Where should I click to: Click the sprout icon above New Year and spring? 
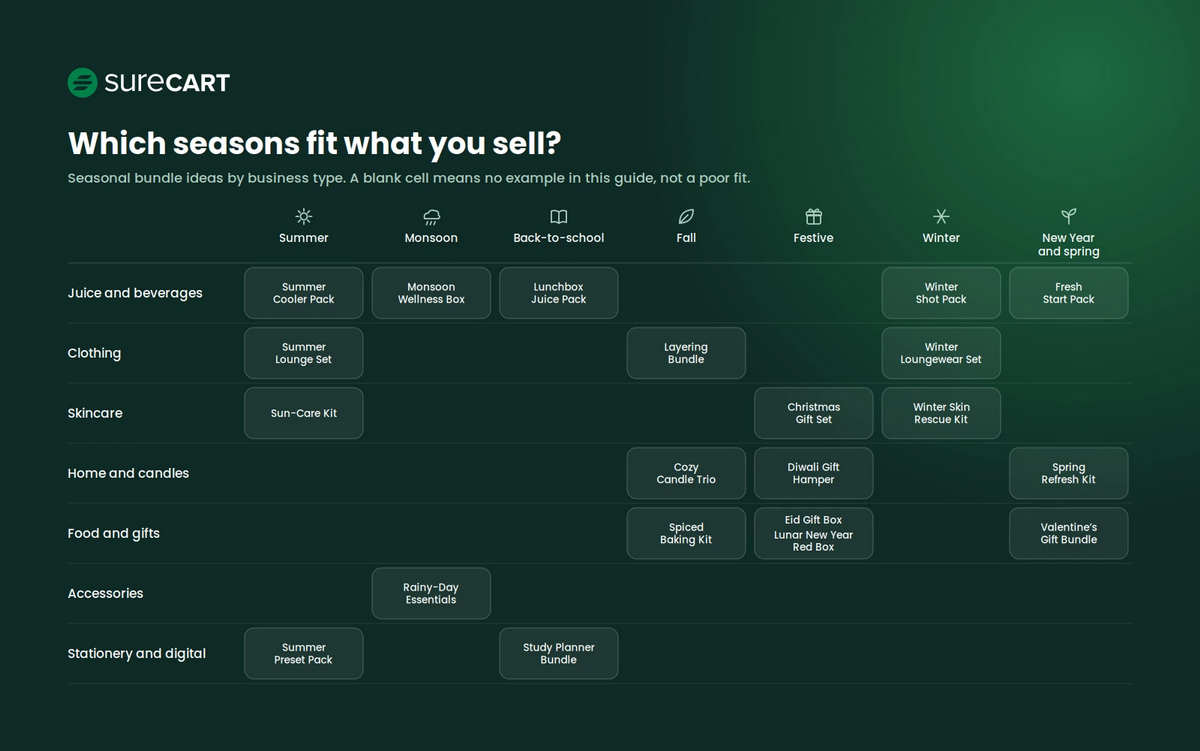coord(1068,215)
